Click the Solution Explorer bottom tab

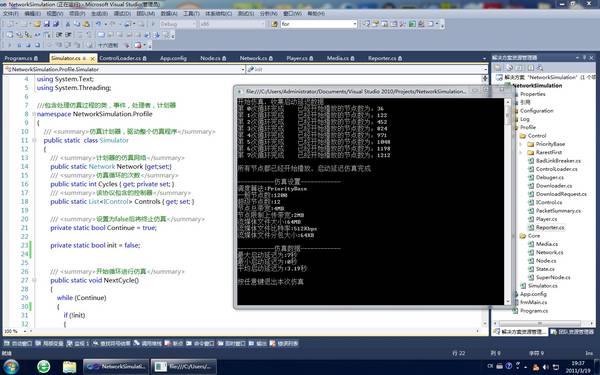(520, 332)
